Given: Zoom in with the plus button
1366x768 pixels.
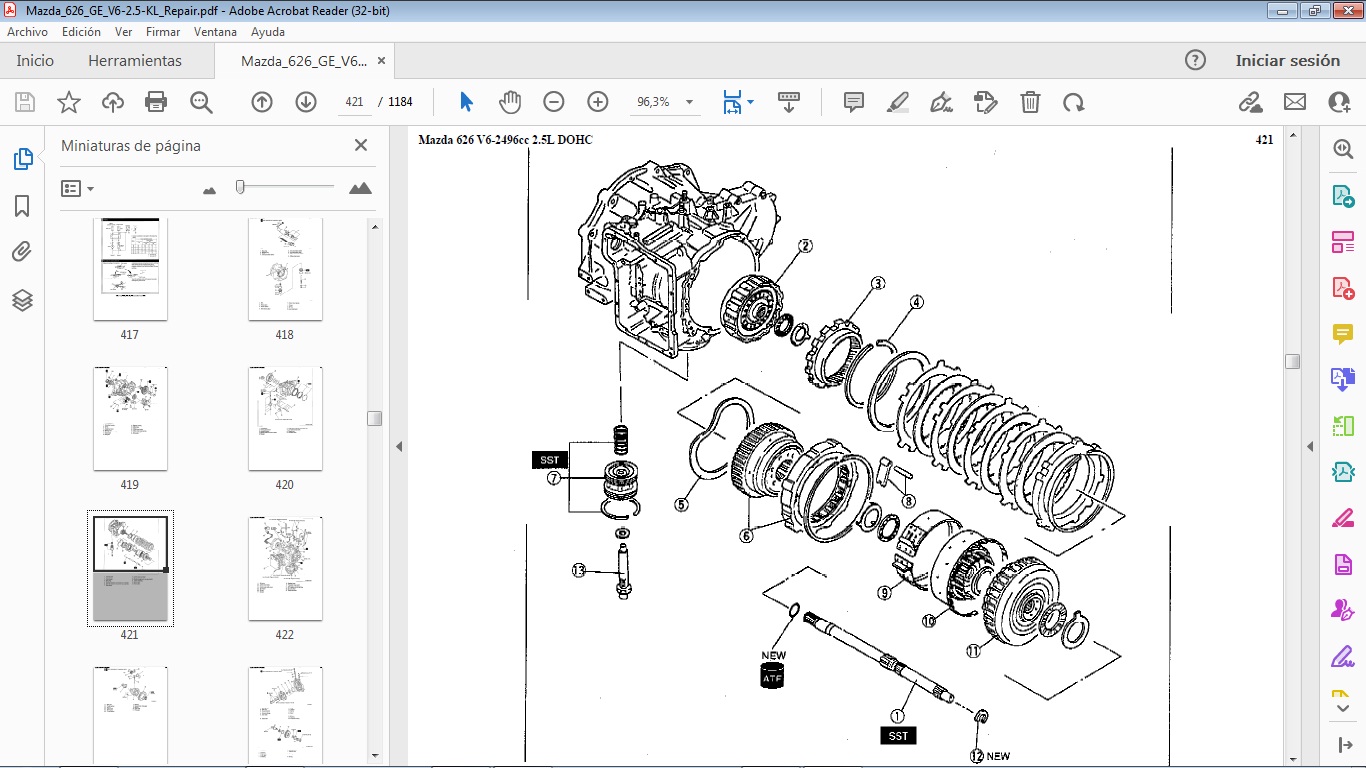Looking at the screenshot, I should pyautogui.click(x=598, y=102).
